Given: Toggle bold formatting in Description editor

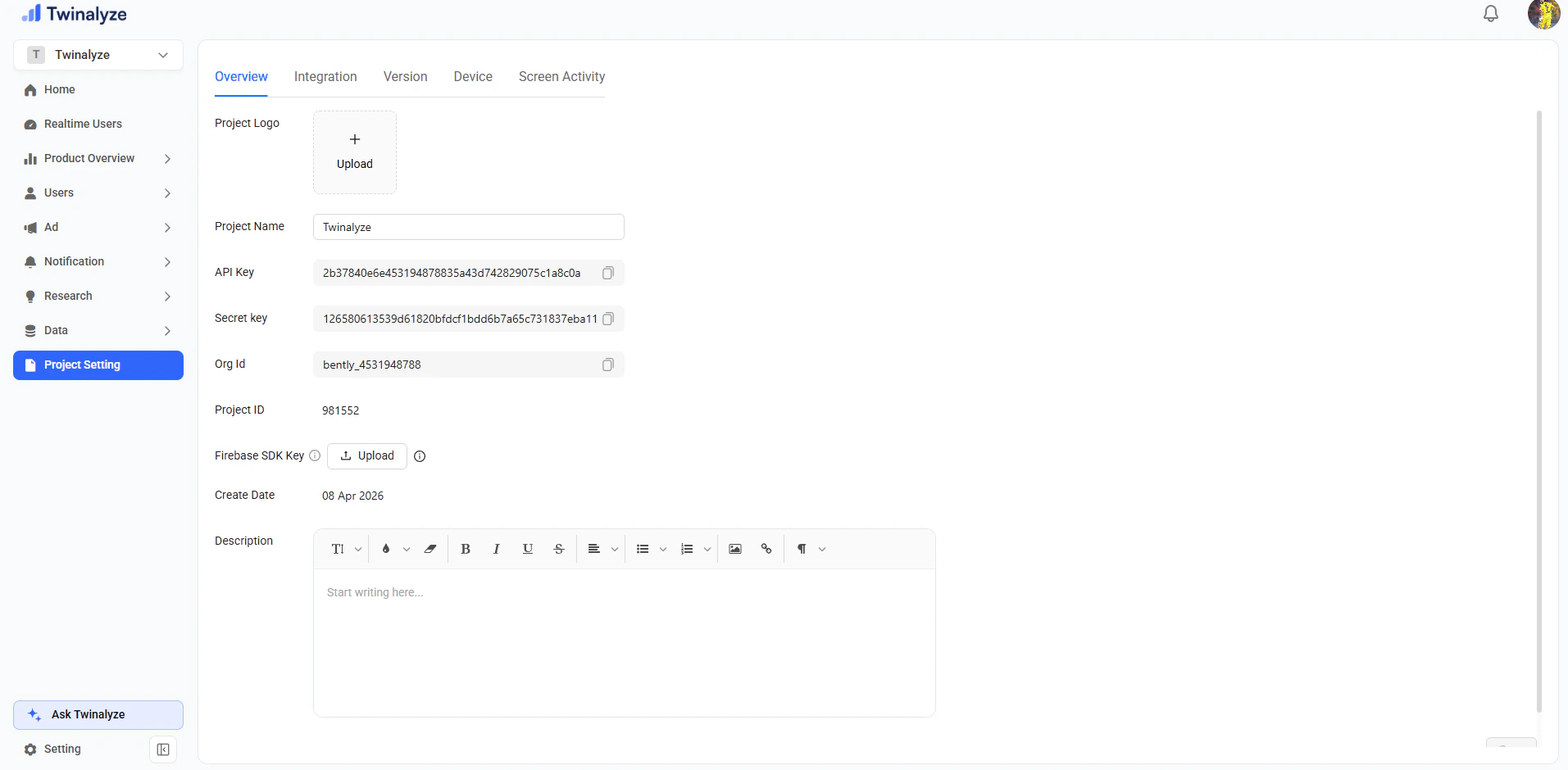Looking at the screenshot, I should [466, 549].
